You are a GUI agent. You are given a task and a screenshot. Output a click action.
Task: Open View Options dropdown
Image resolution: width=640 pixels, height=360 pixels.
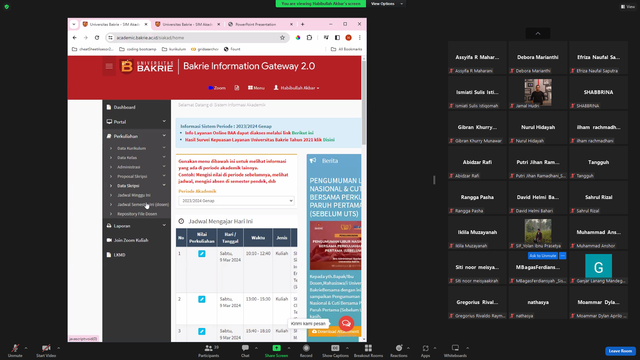(x=386, y=4)
